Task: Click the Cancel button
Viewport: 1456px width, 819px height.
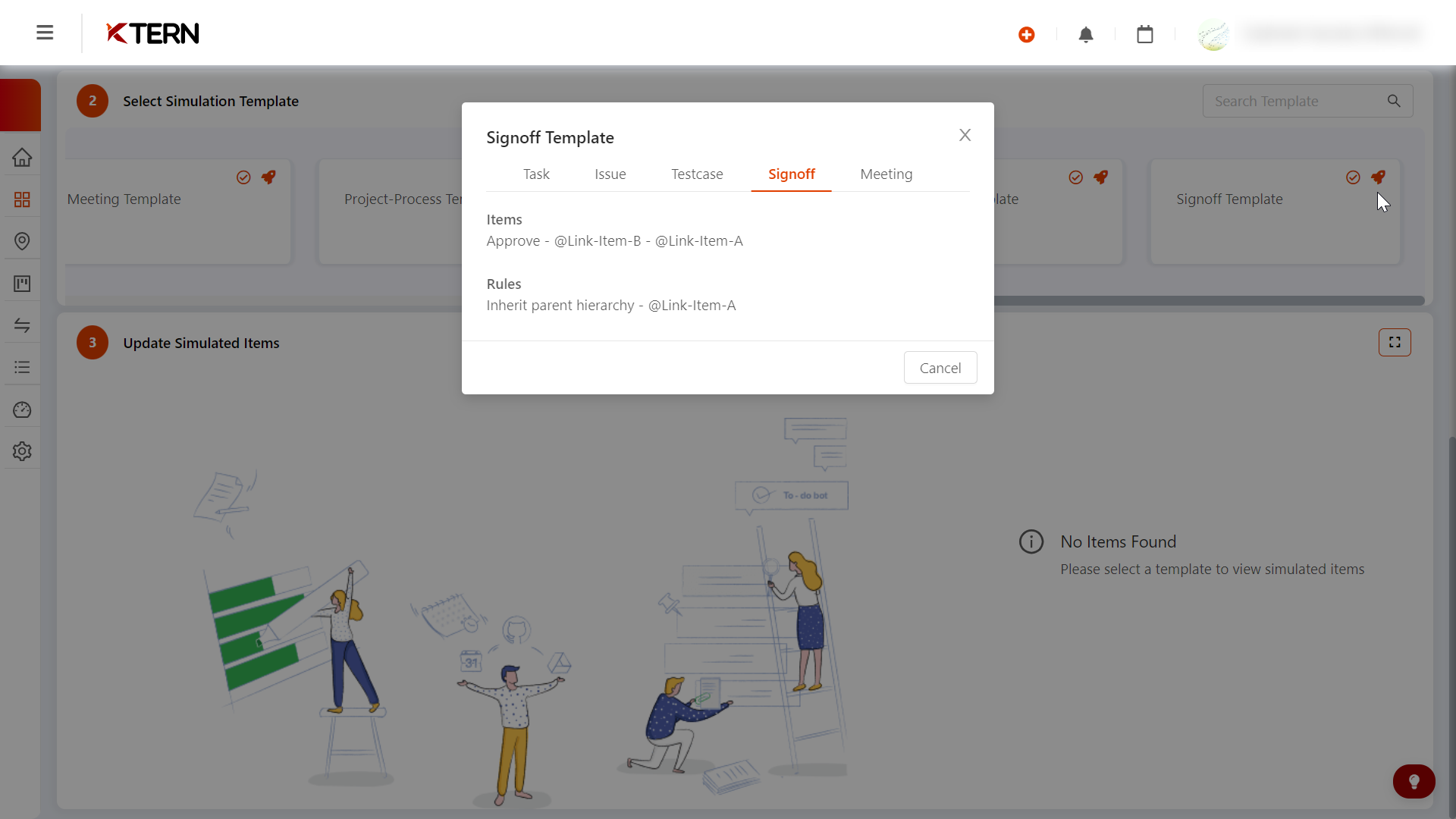Action: (x=940, y=368)
